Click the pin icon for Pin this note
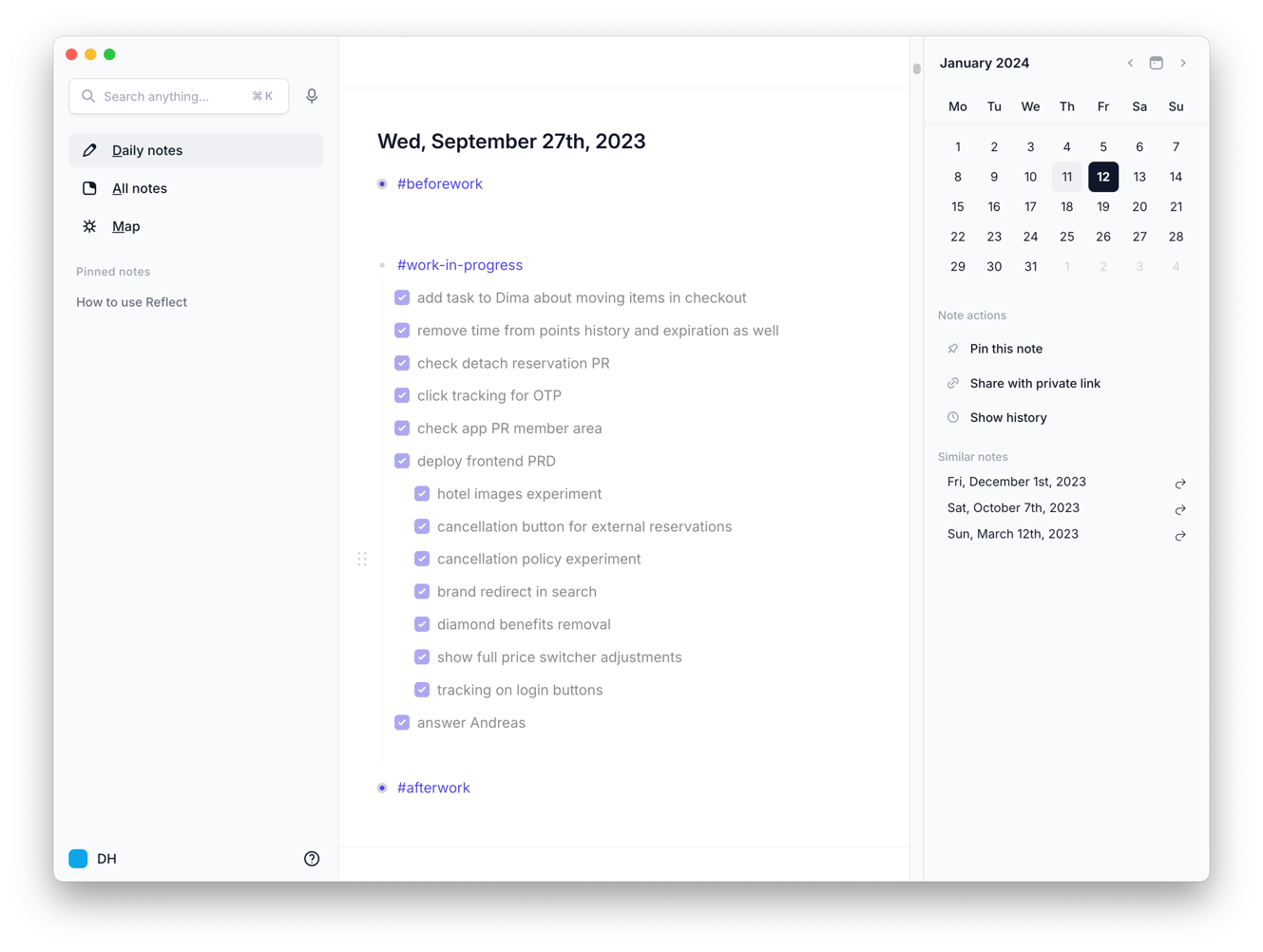The height and width of the screenshot is (952, 1263). click(953, 349)
